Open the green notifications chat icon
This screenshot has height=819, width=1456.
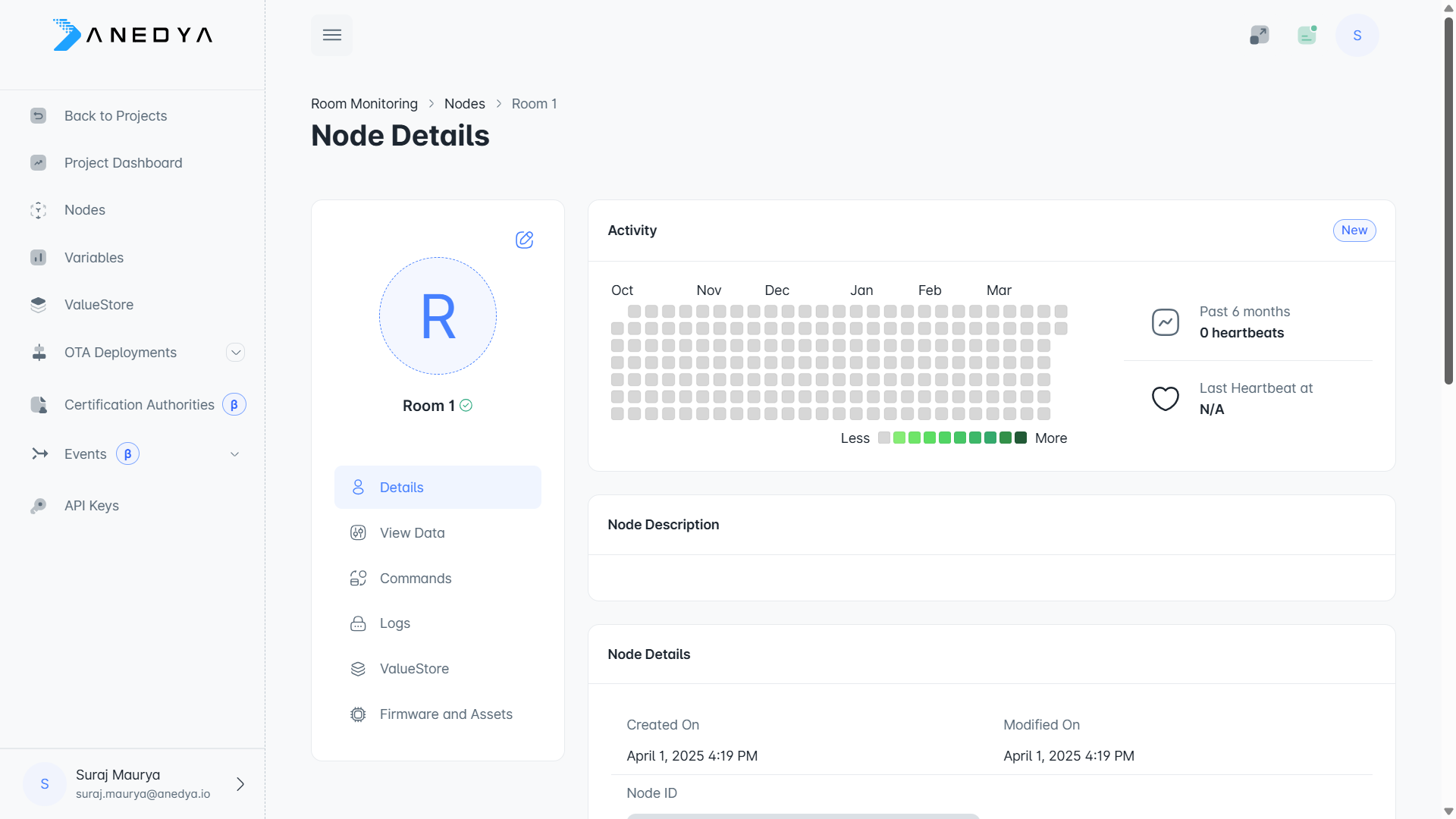[x=1307, y=35]
